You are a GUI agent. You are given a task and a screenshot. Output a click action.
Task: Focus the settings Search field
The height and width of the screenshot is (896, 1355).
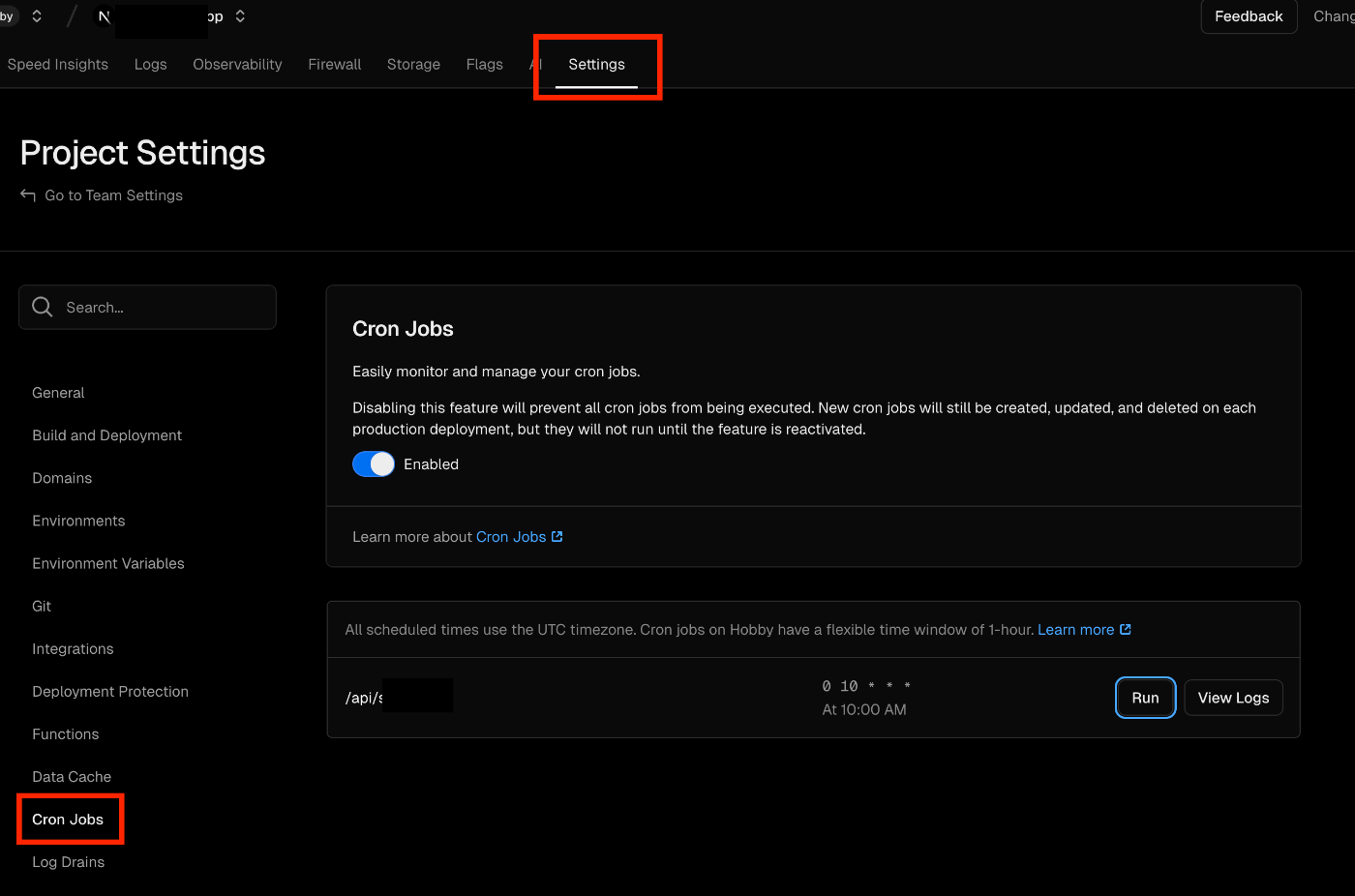click(147, 307)
